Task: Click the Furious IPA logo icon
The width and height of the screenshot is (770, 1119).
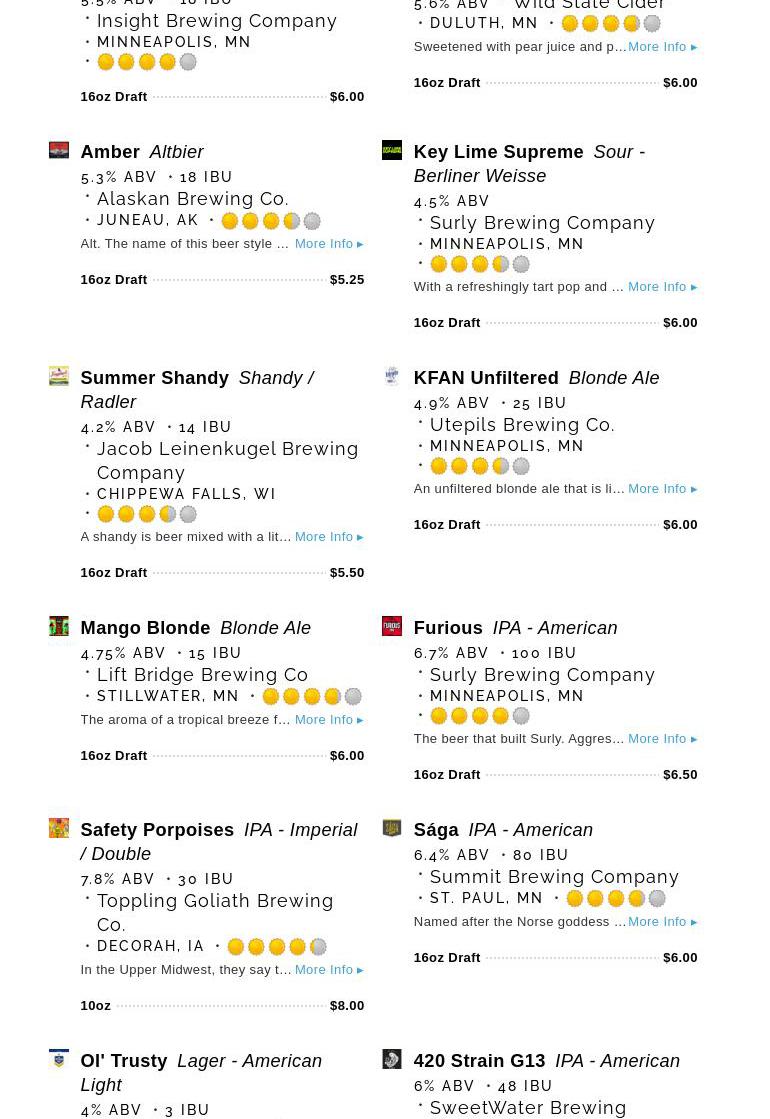Action: click(392, 626)
